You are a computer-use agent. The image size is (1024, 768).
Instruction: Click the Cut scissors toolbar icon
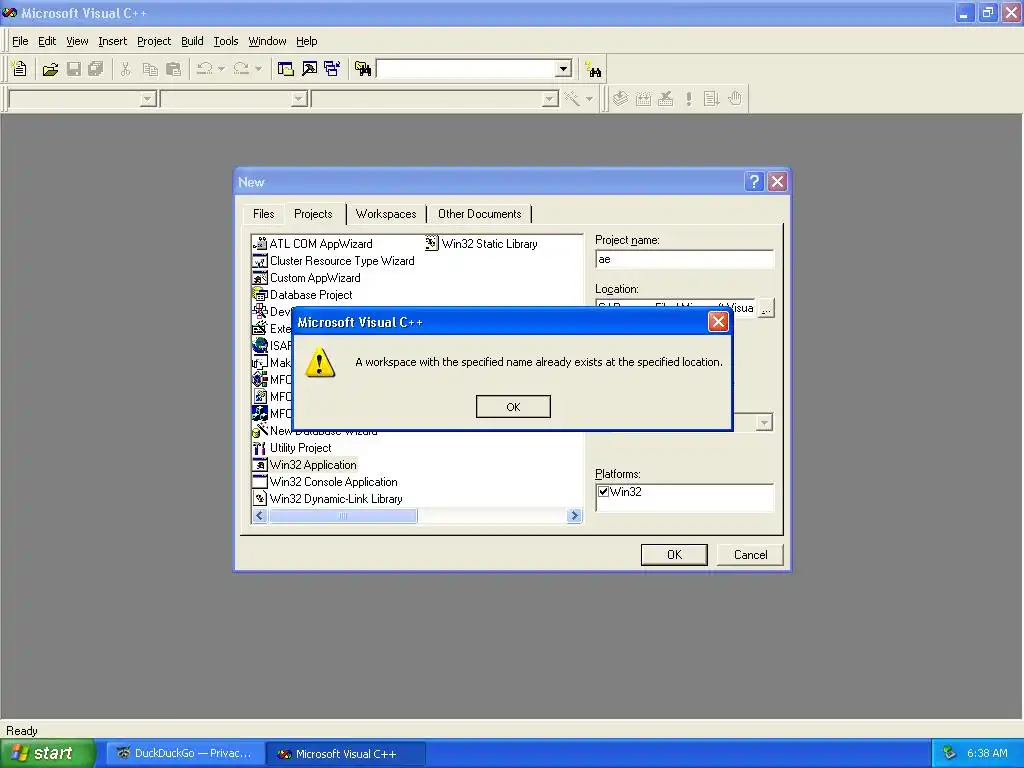(126, 69)
